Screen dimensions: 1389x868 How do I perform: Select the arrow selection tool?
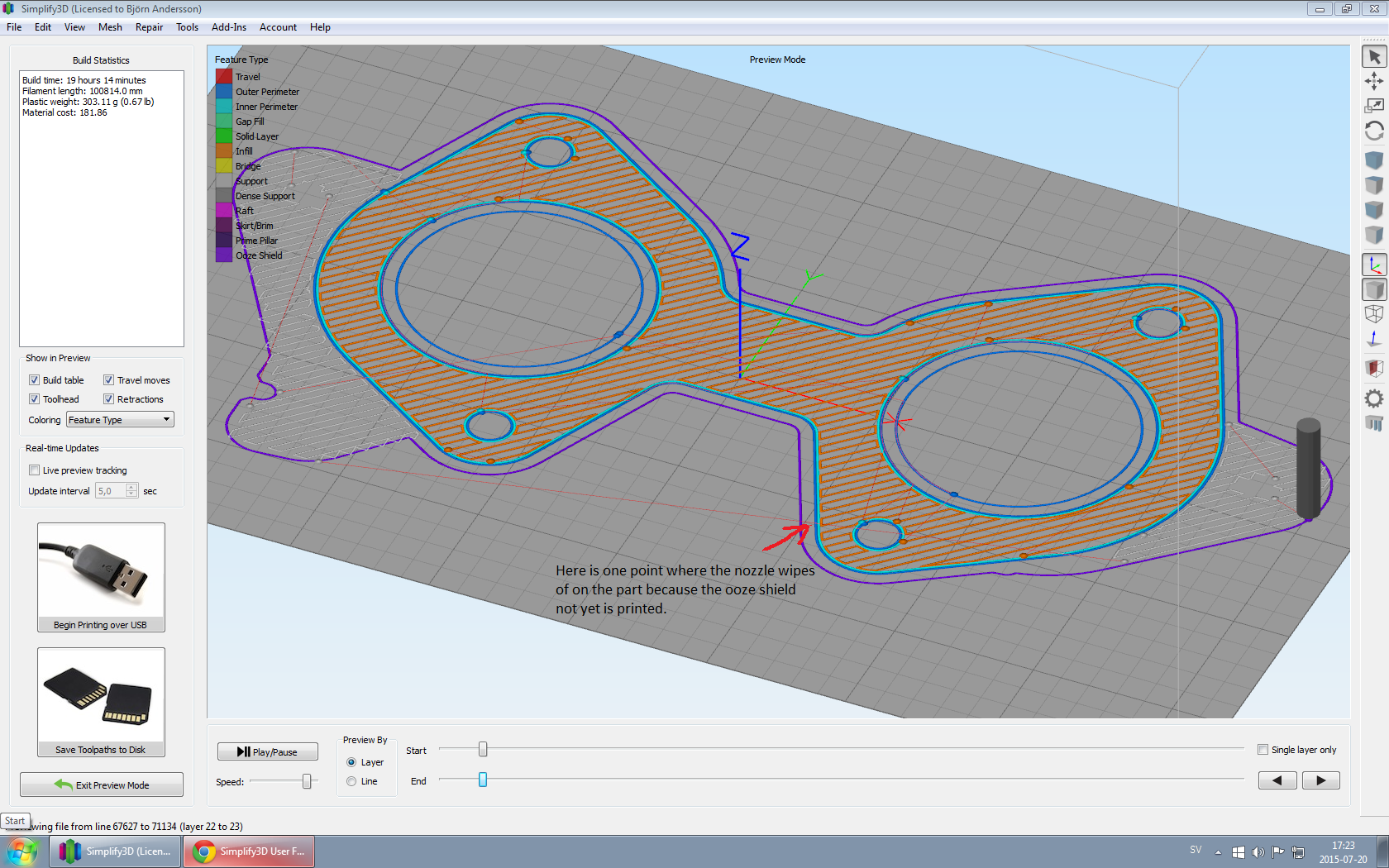point(1374,56)
